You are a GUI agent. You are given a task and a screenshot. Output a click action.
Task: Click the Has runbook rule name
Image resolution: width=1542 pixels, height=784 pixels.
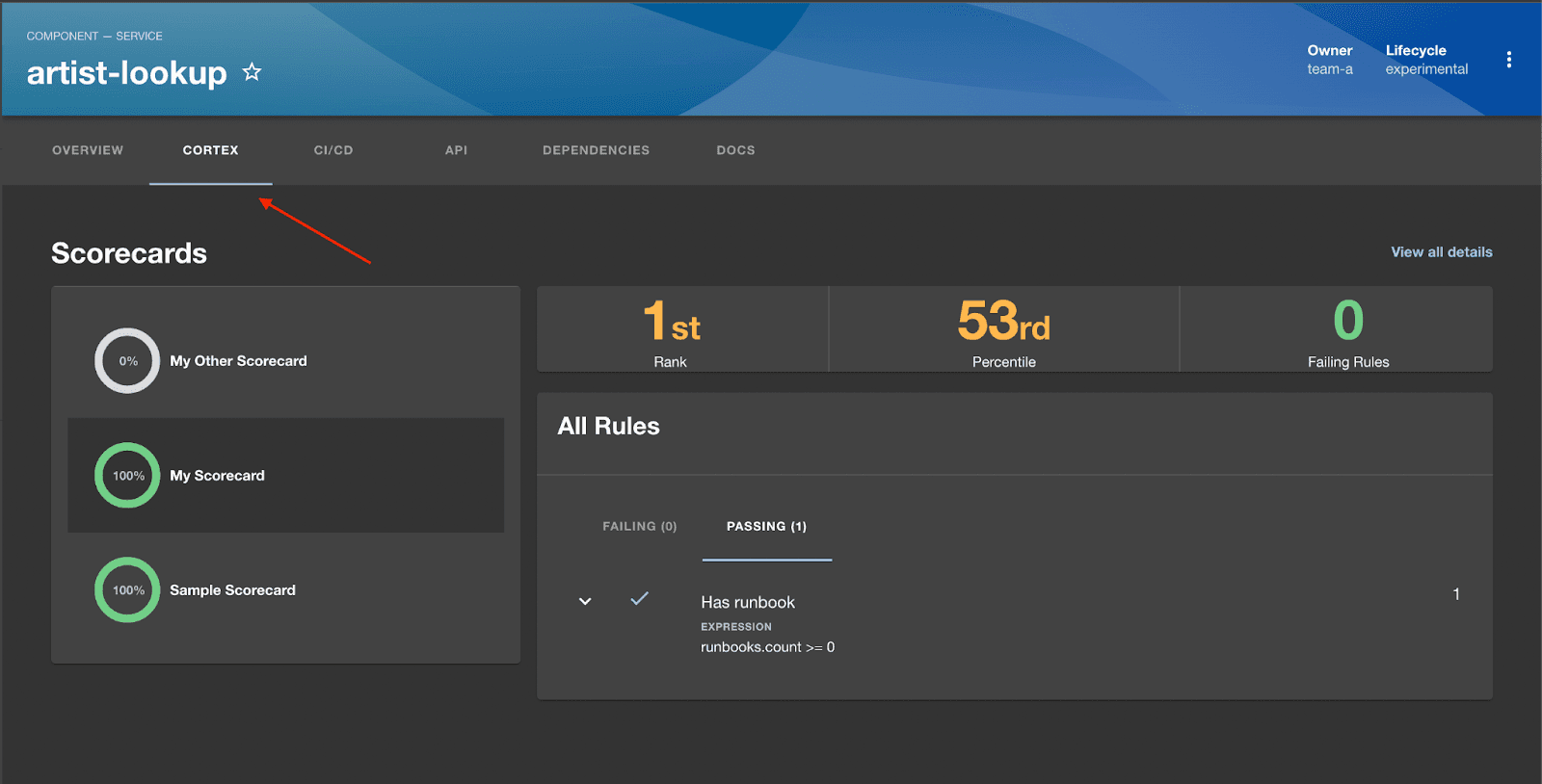tap(748, 603)
